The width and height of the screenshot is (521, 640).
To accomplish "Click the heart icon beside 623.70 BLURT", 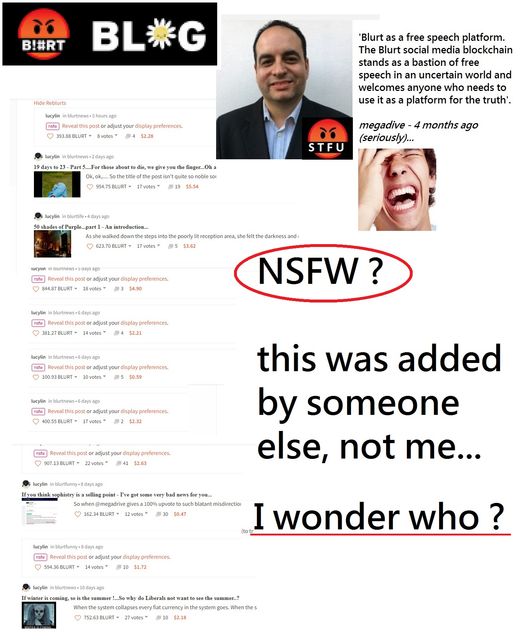I will pyautogui.click(x=90, y=247).
